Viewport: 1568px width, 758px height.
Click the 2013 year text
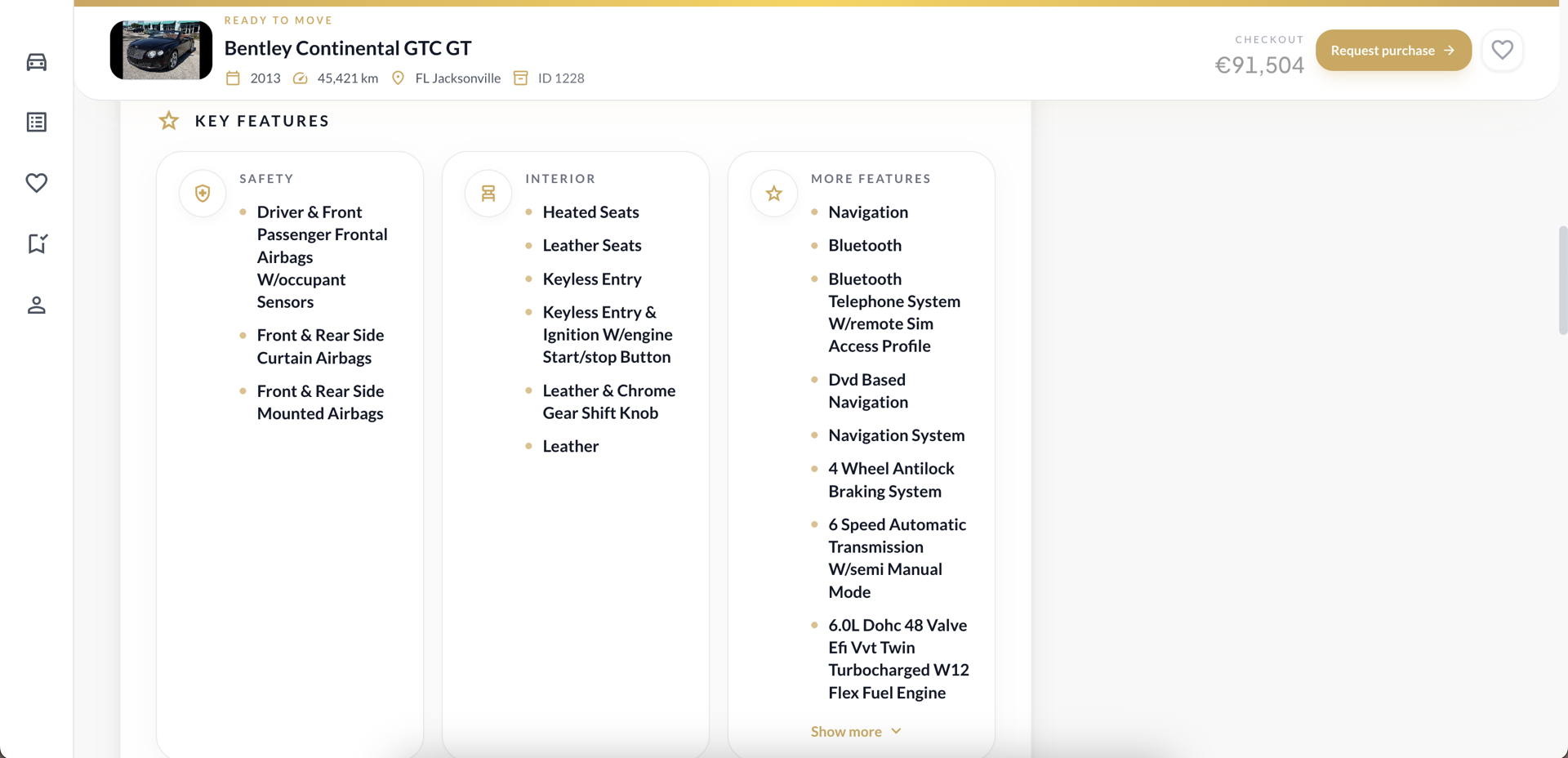[x=265, y=78]
